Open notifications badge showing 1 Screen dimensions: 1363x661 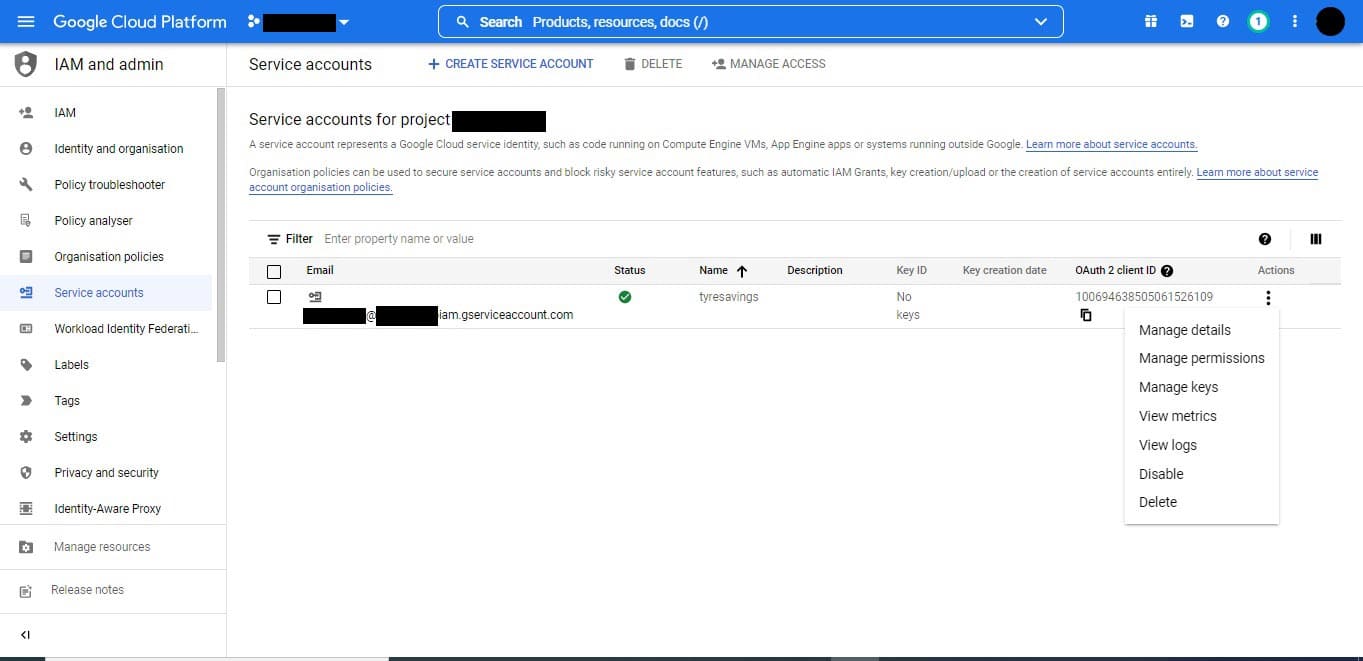pos(1259,21)
